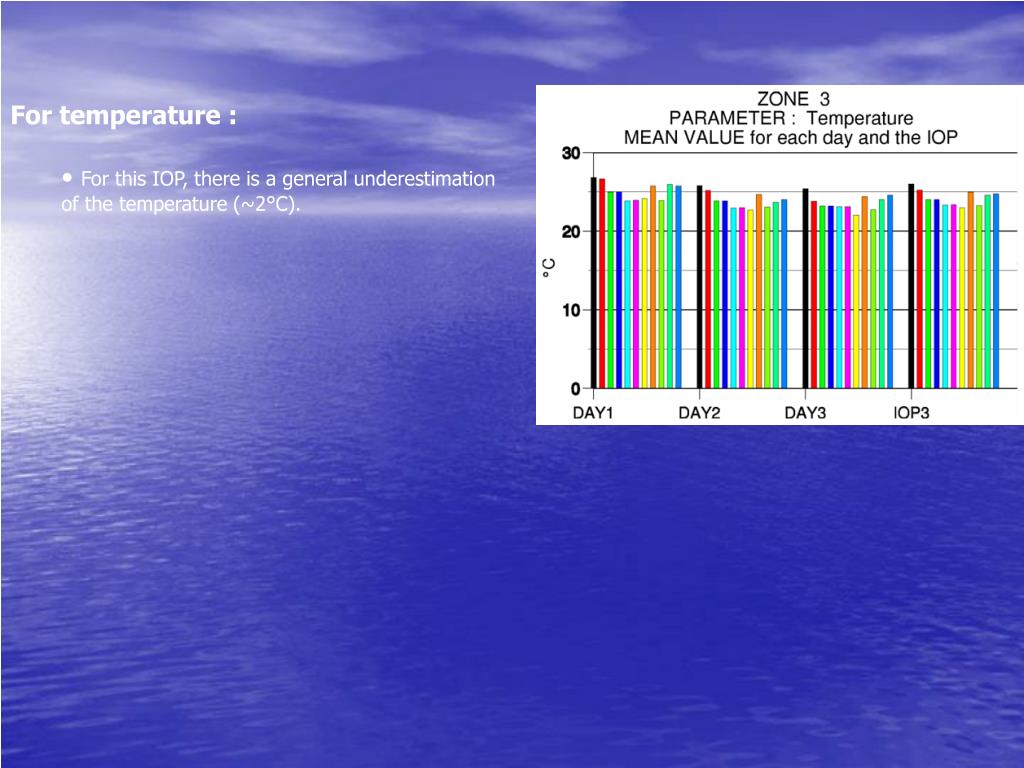Click the 'ZONE 3' chart title
Screen dimensions: 1024x768
(x=793, y=99)
